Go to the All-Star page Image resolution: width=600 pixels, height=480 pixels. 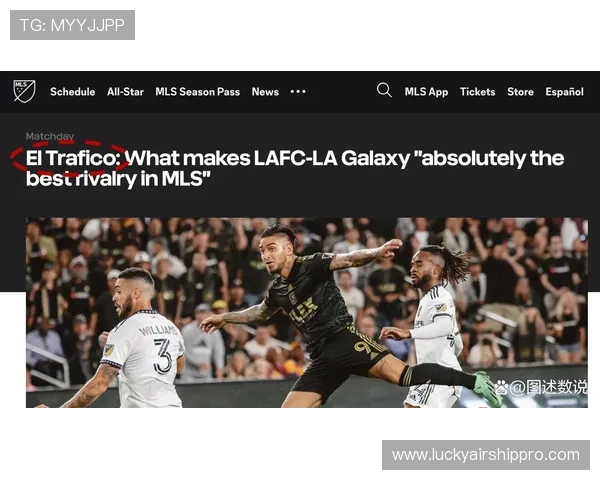point(125,92)
